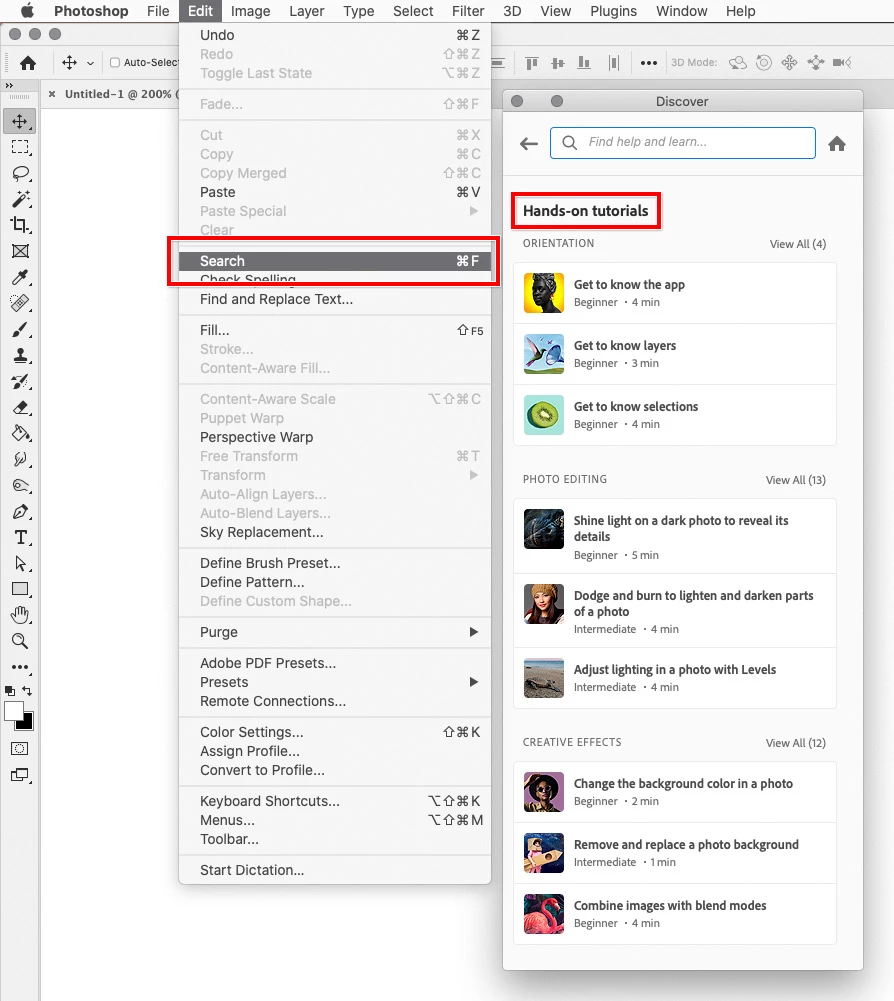Swap foreground and background colors

27,691
